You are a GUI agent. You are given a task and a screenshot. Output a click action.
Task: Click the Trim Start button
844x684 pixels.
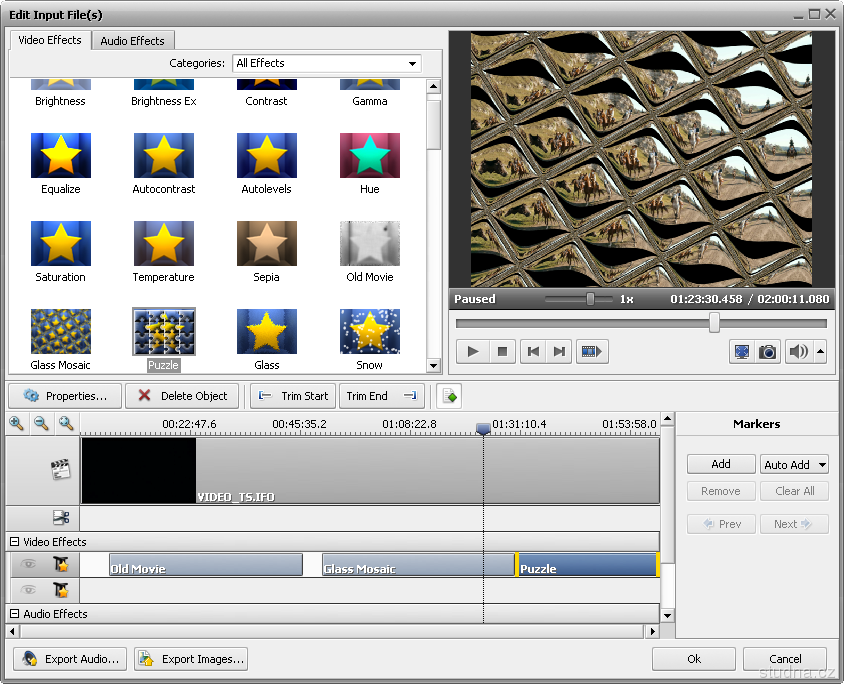pos(293,396)
